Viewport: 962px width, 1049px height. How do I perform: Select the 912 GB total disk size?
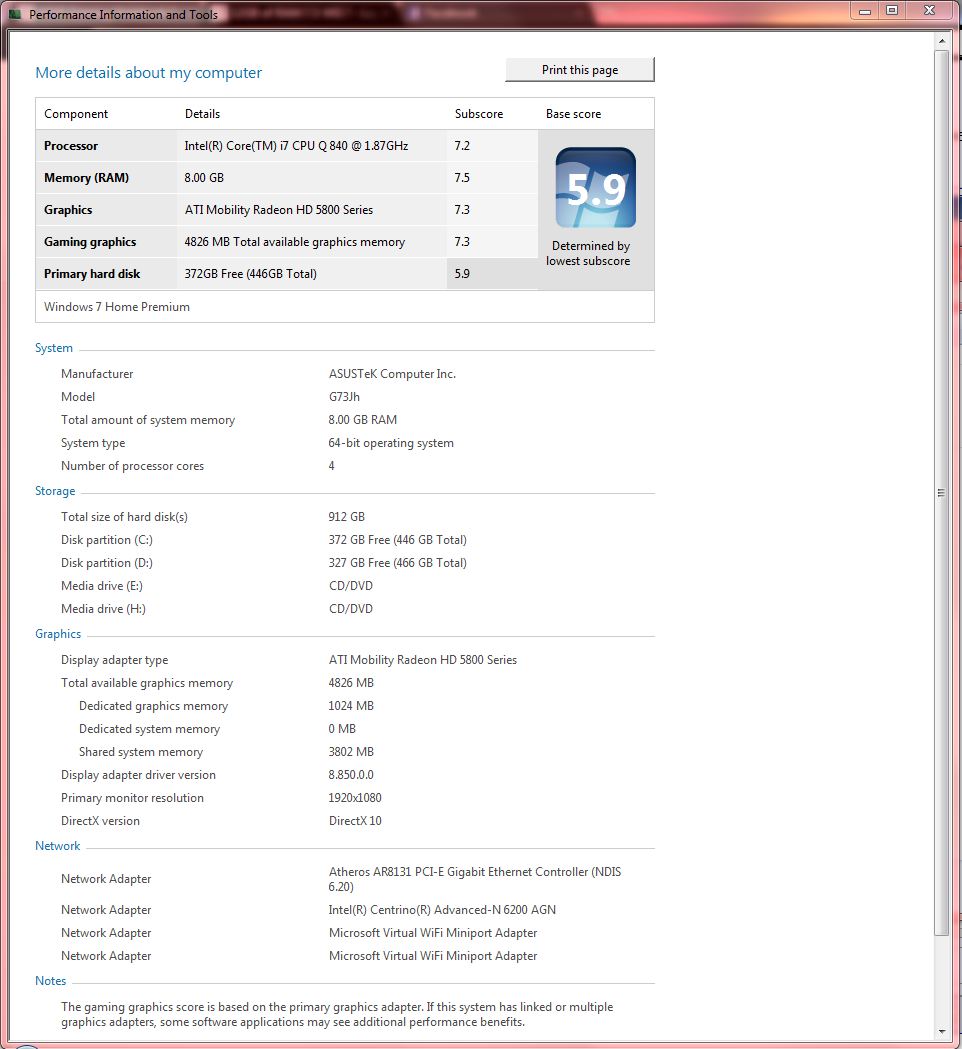tap(347, 516)
